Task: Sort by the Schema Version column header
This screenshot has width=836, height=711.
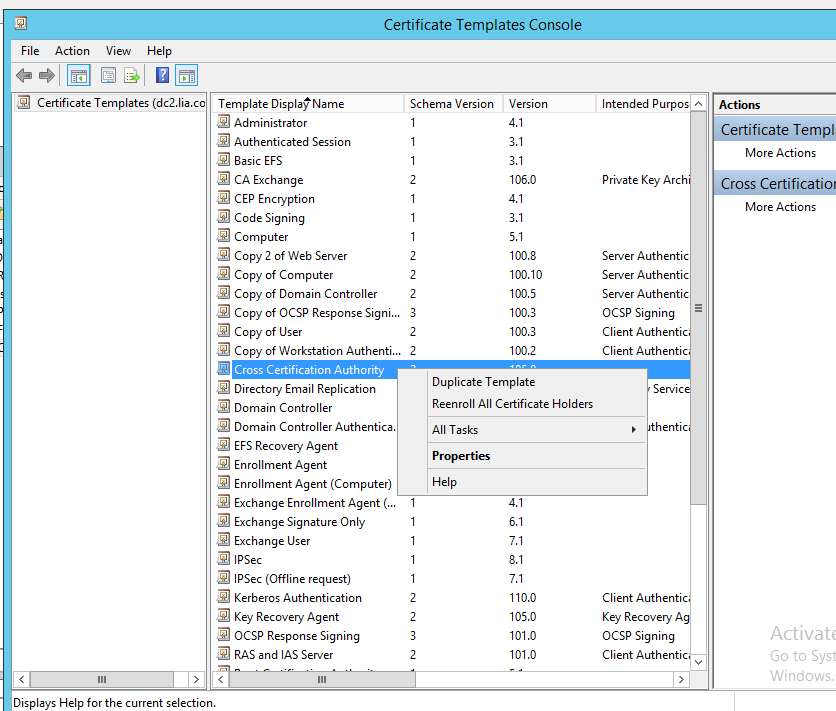Action: pos(452,104)
